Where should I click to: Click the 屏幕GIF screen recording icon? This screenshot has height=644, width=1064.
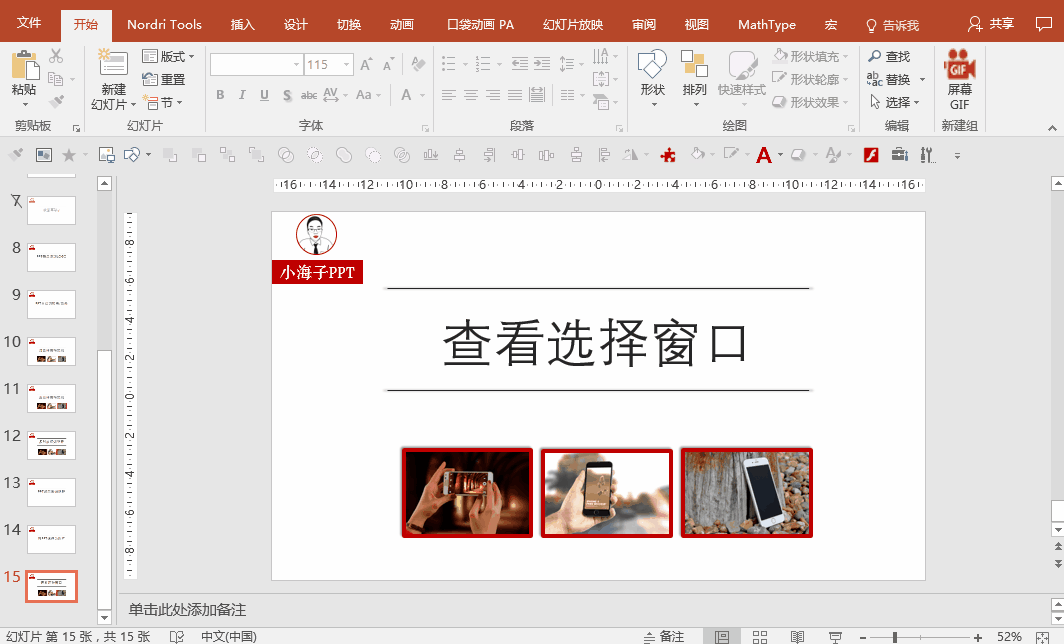coord(959,66)
